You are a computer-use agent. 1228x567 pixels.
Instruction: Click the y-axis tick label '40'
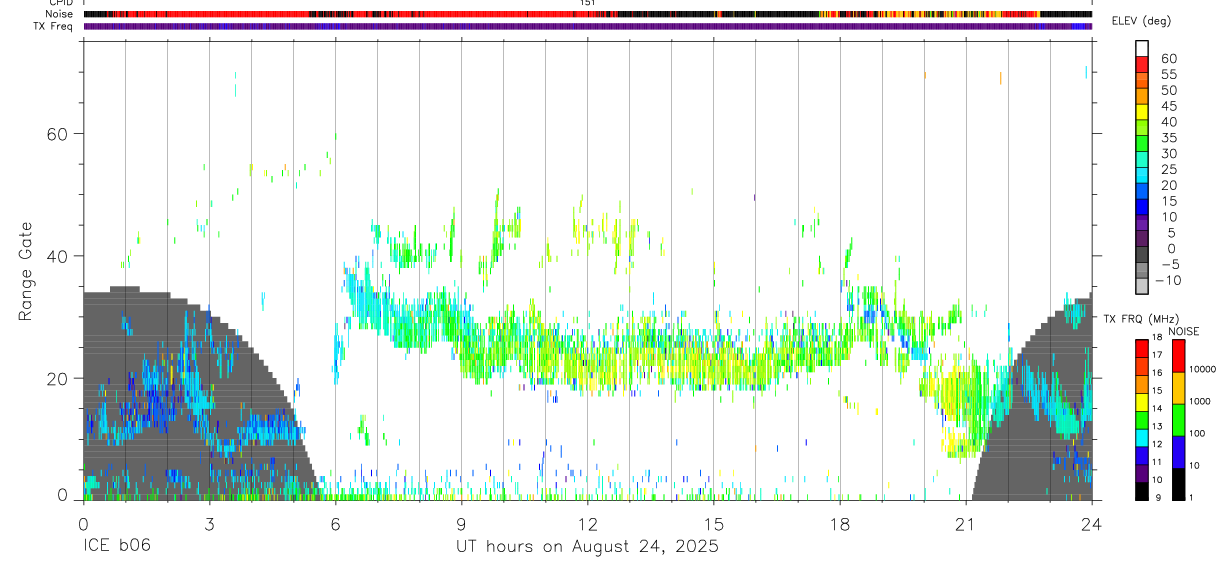(57, 256)
